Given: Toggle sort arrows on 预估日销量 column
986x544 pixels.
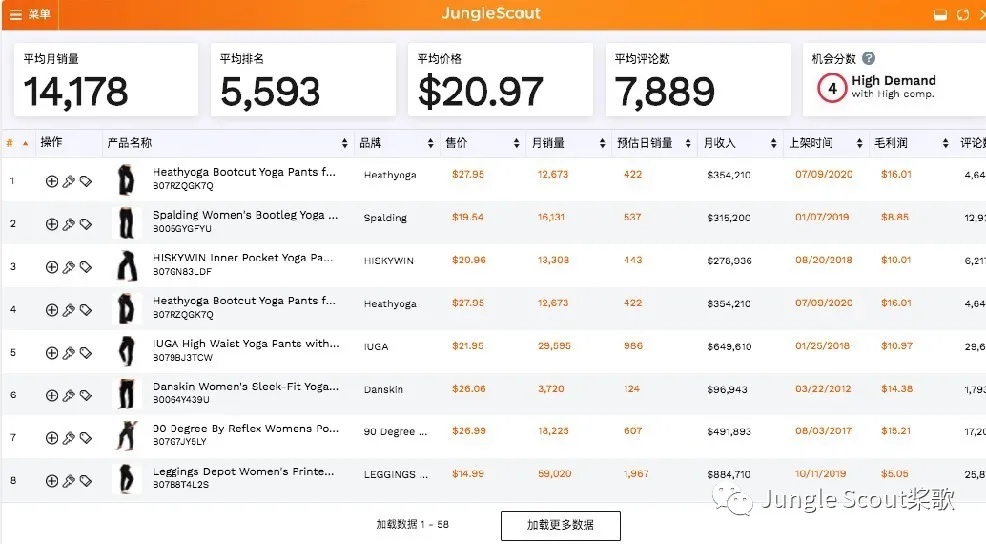Looking at the screenshot, I should coord(688,143).
